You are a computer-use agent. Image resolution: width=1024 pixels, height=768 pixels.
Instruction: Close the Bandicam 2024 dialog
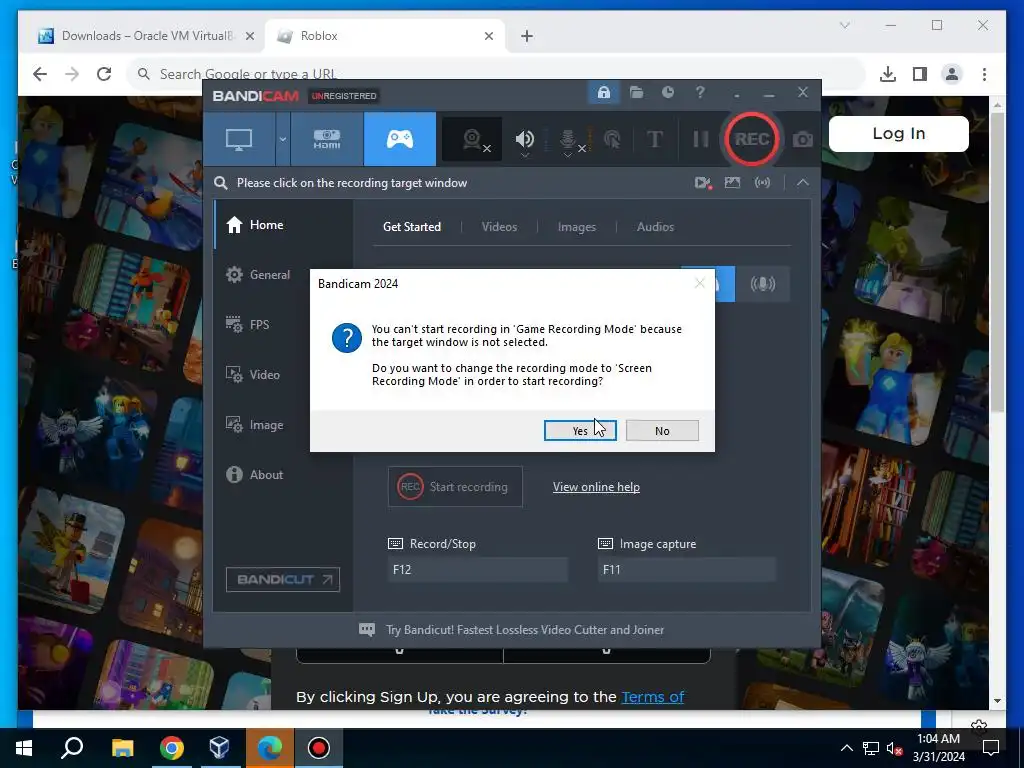point(699,283)
